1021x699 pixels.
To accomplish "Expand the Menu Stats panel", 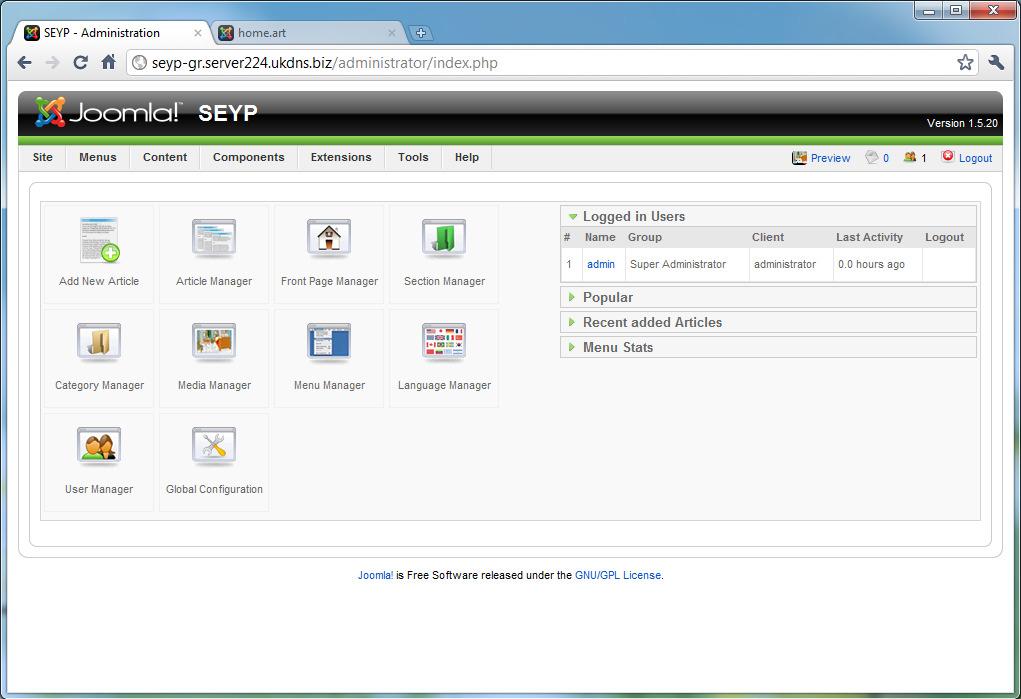I will 572,347.
